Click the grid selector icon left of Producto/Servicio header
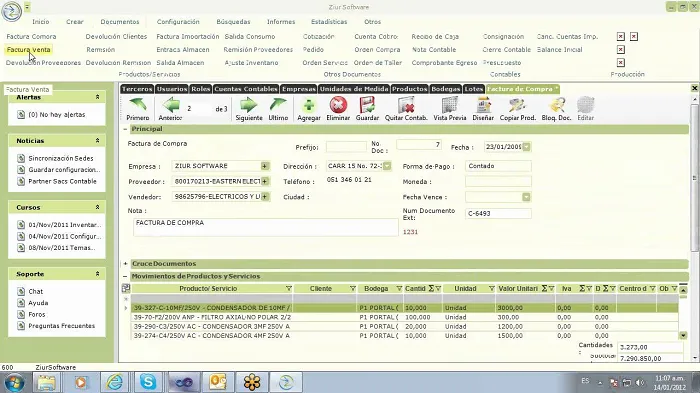 (126, 288)
